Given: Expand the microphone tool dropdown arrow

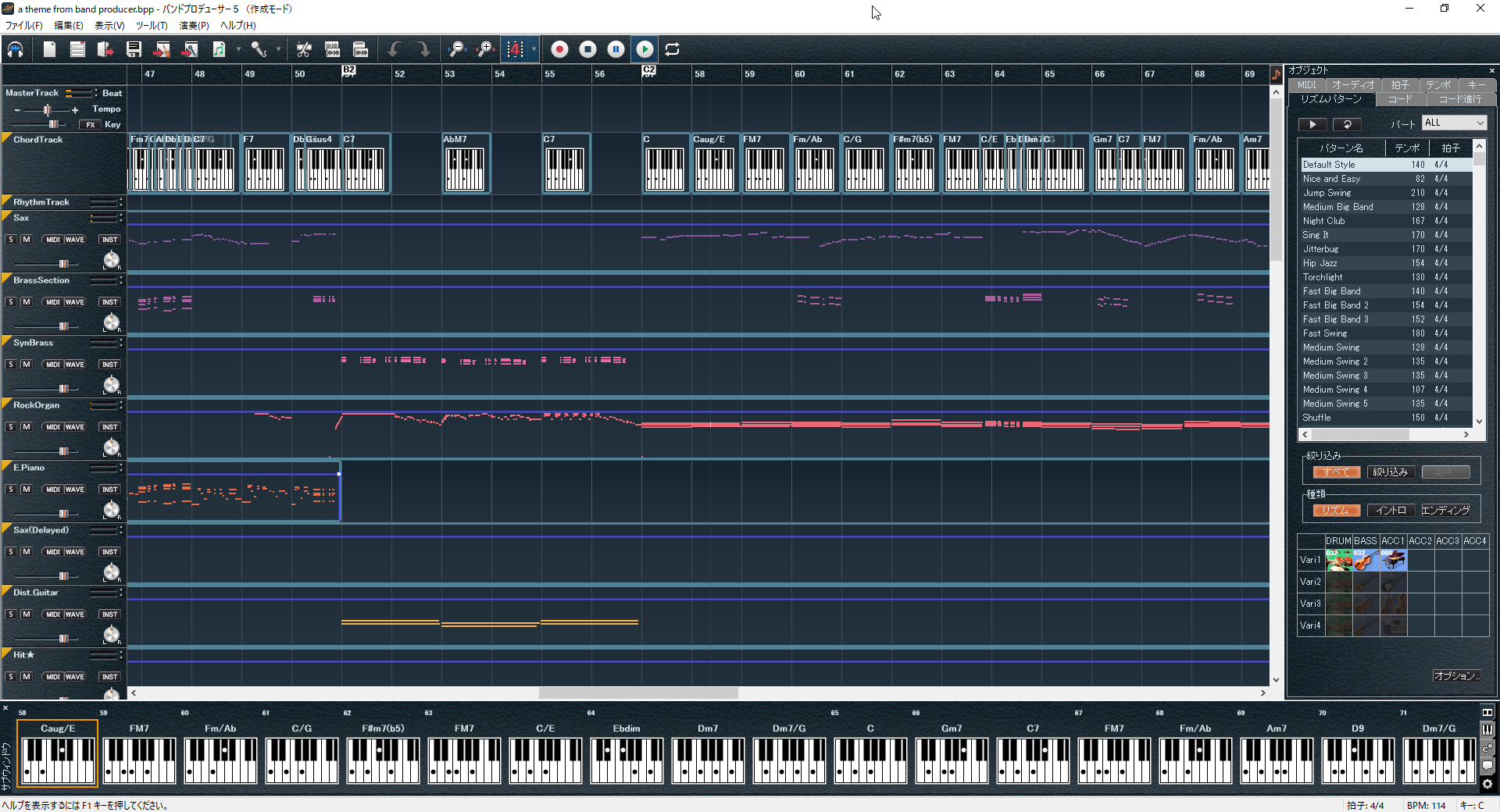Looking at the screenshot, I should [278, 49].
